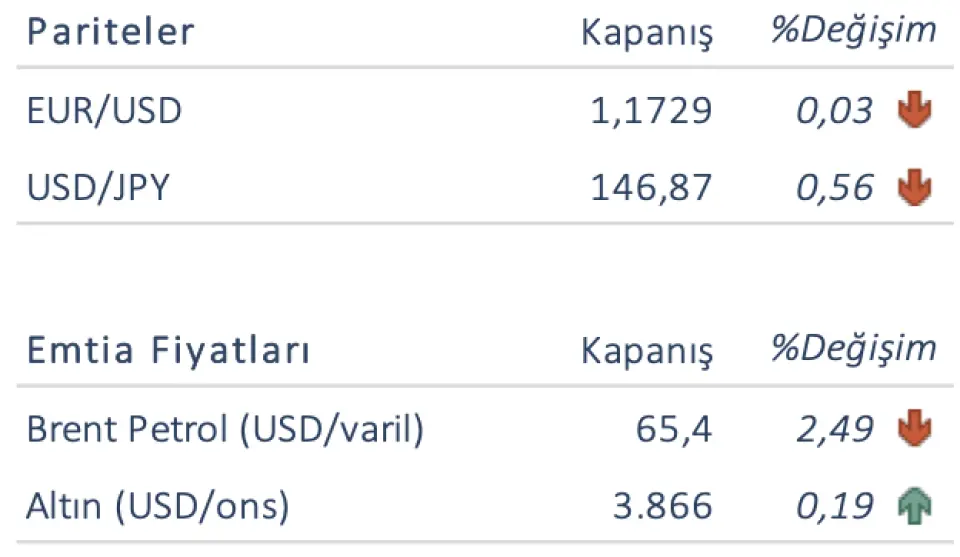960x557 pixels.
Task: Click the USD/JPY change value 0,56
Action: [x=835, y=188]
